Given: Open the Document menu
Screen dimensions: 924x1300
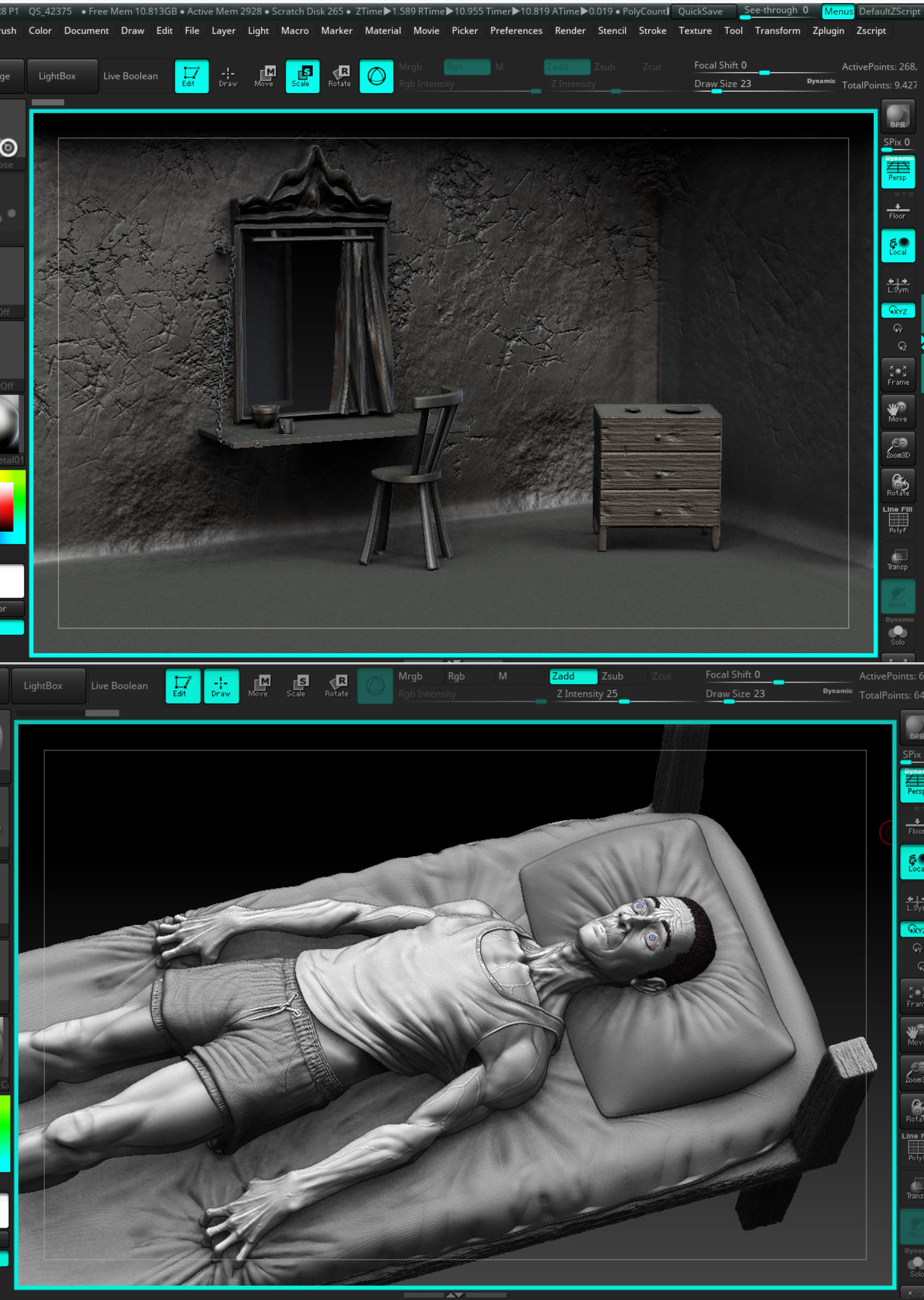Looking at the screenshot, I should (x=86, y=30).
